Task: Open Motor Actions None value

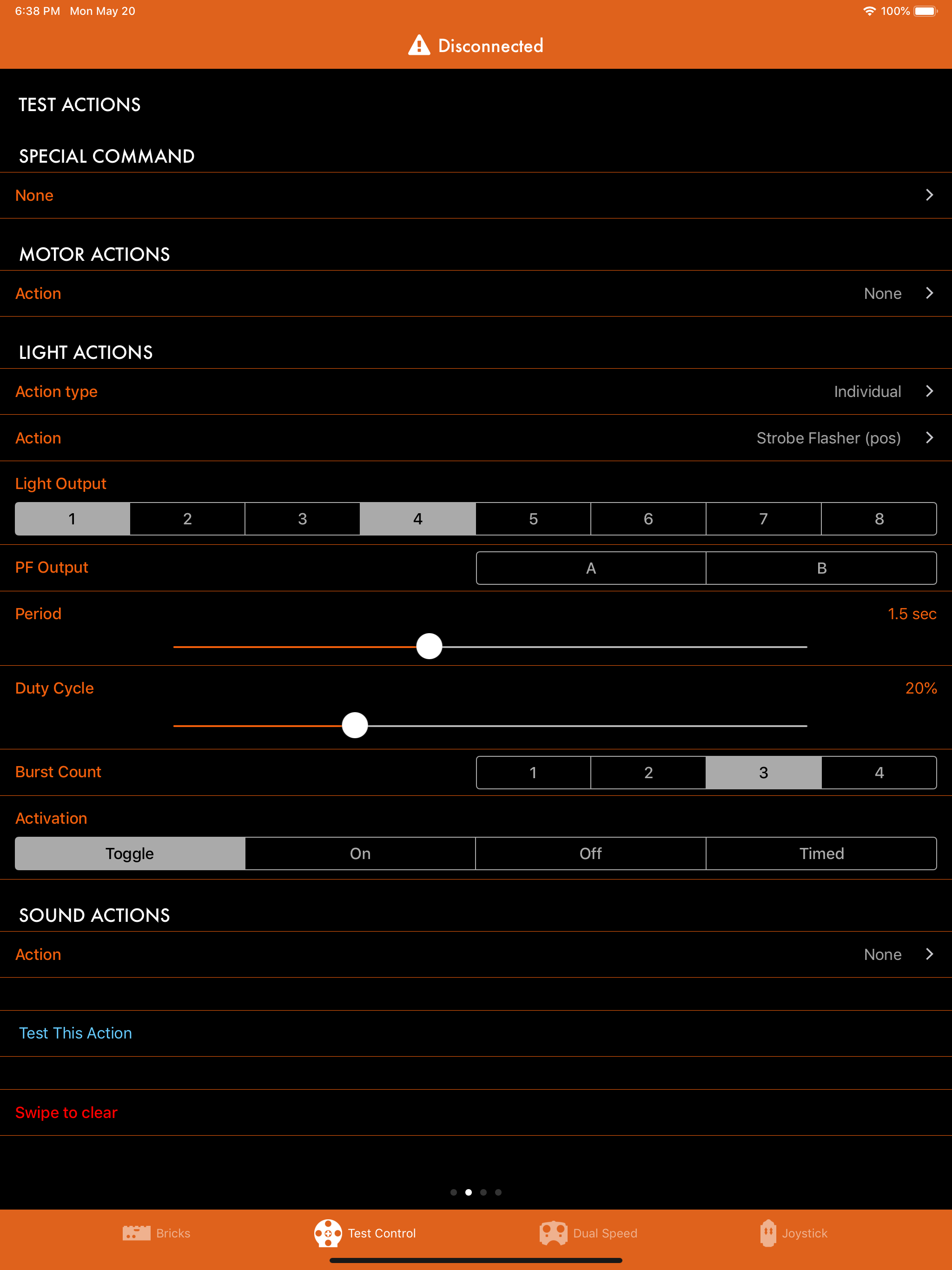Action: pos(883,293)
